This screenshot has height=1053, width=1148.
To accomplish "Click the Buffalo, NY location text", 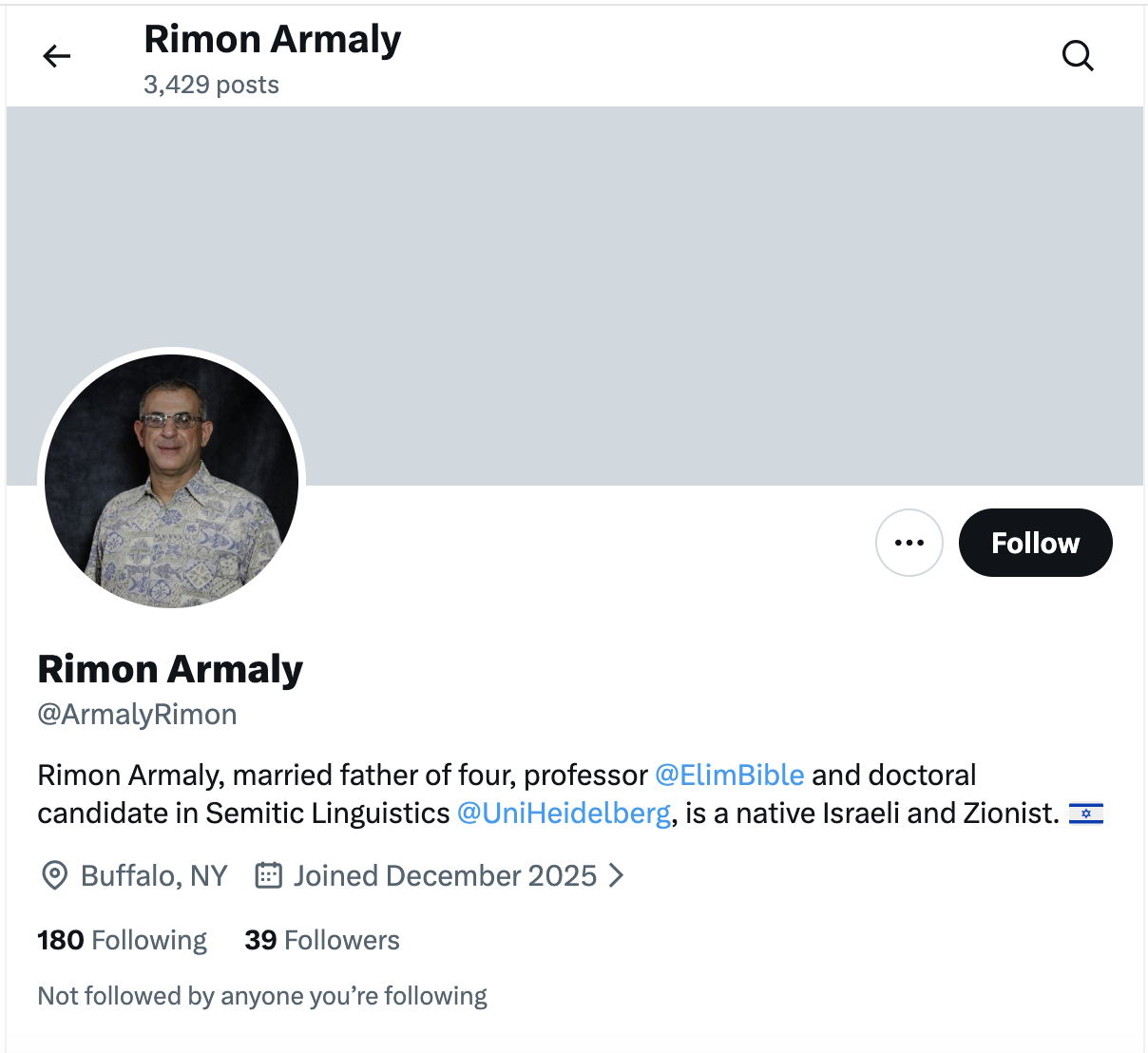I will (154, 875).
